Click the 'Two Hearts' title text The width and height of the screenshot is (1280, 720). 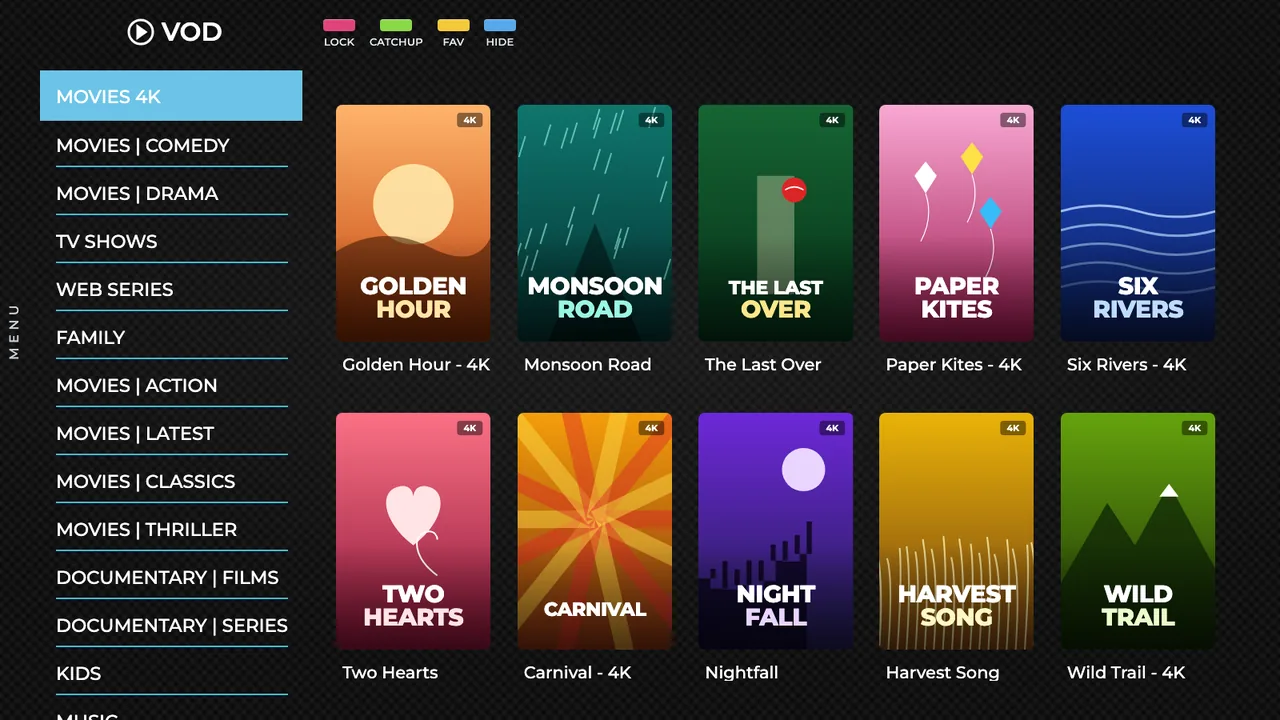pyautogui.click(x=390, y=673)
